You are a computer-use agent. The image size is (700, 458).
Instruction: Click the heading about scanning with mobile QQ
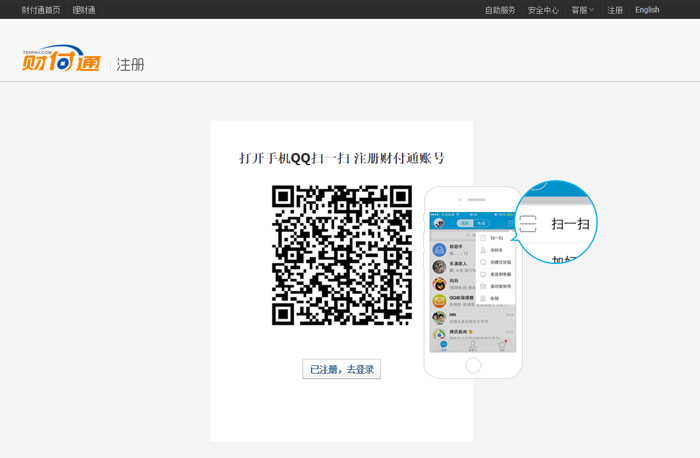tap(341, 158)
